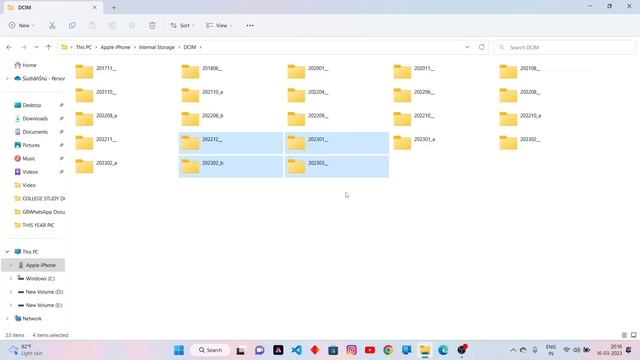640x360 pixels.
Task: Select the 202011__ folder
Action: tap(443, 71)
